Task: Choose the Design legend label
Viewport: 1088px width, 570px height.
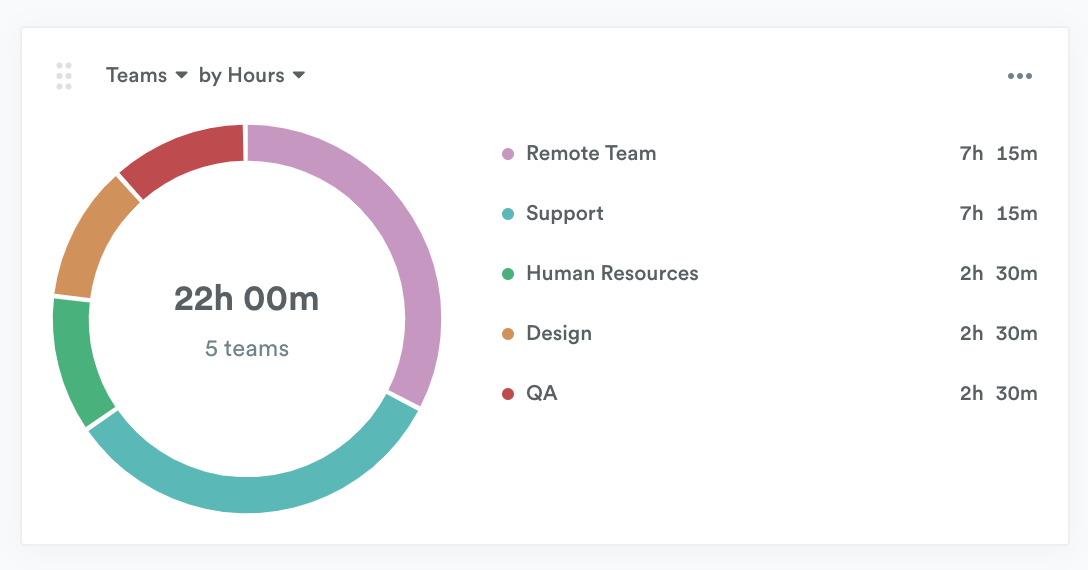Action: [x=559, y=334]
